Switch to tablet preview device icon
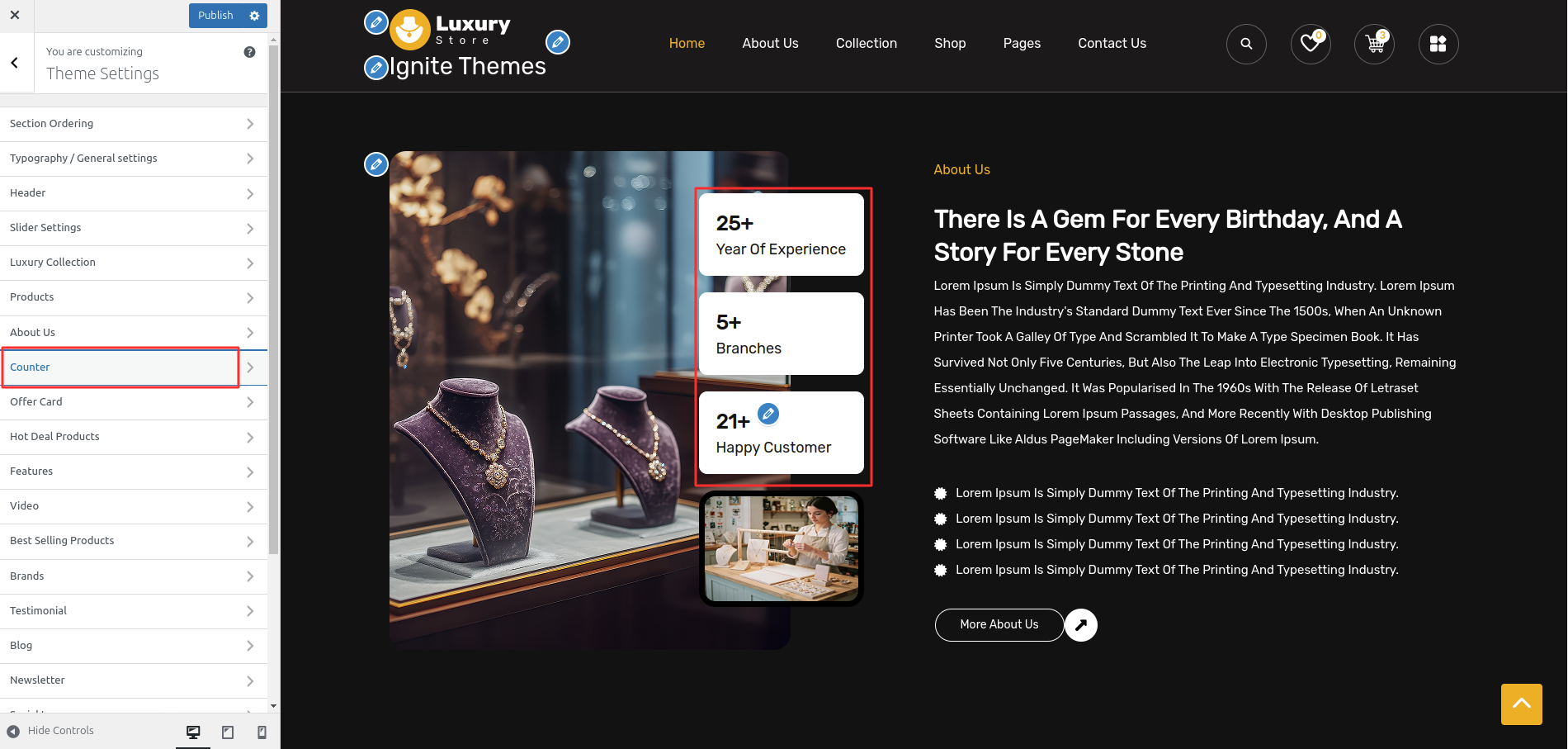This screenshot has width=1568, height=749. (228, 732)
